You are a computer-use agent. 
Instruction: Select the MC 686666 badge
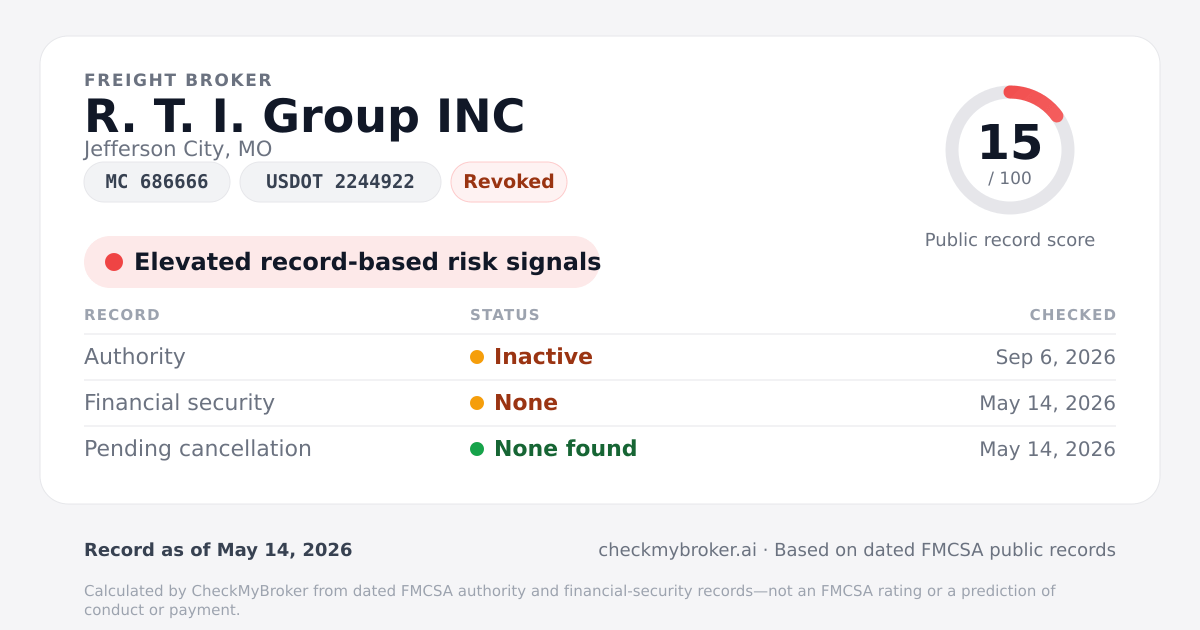pos(157,182)
